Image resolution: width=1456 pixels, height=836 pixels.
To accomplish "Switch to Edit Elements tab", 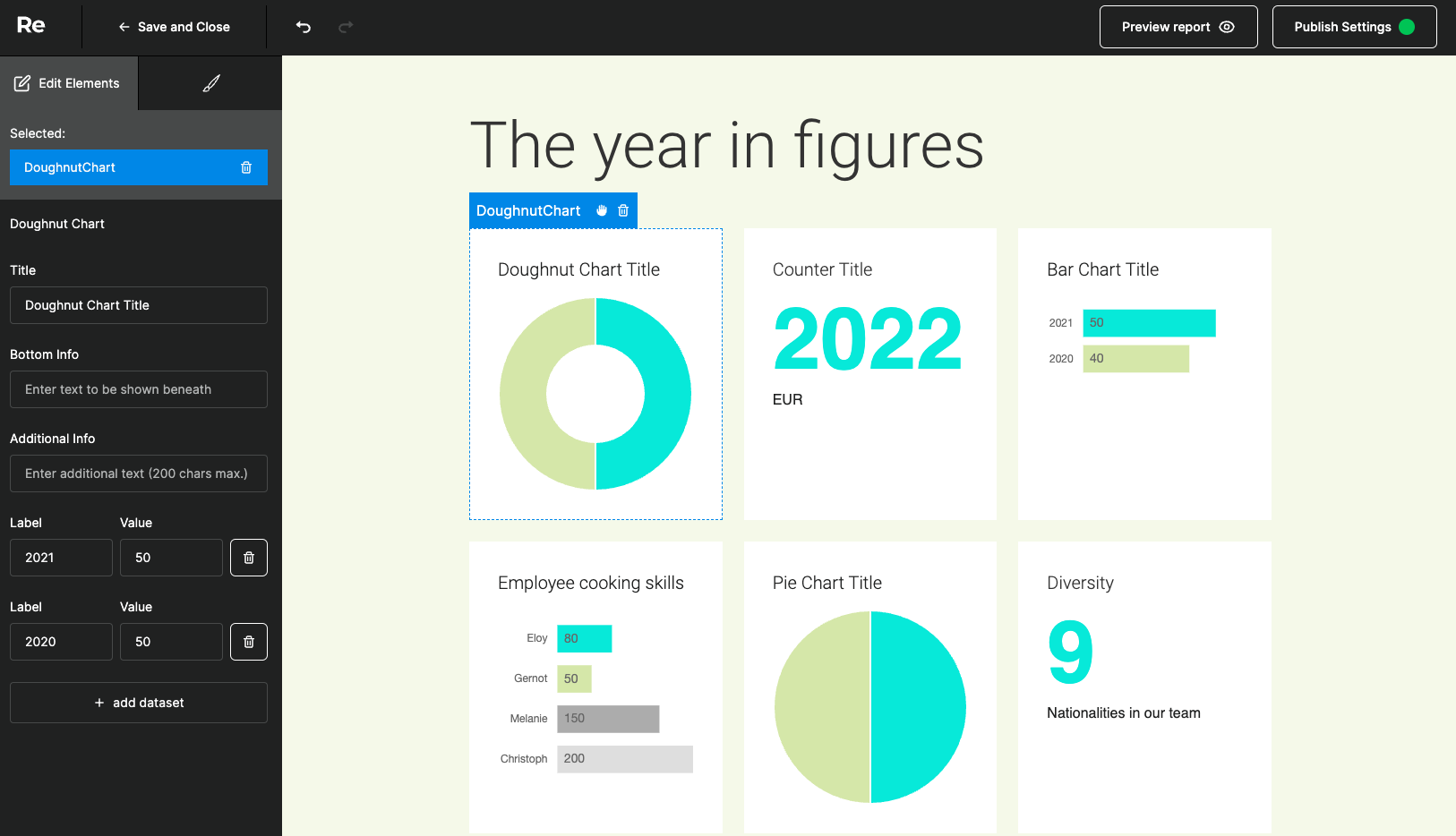I will (x=68, y=83).
